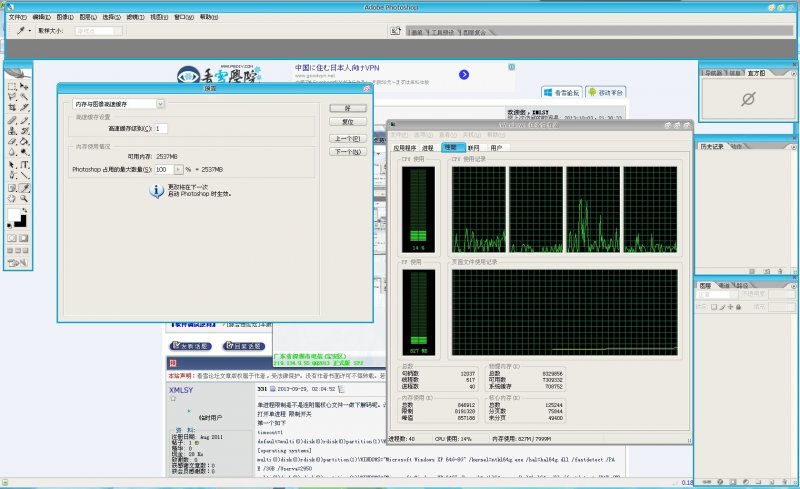Jump to ImageReady from toolbox bottom
This screenshot has width=800, height=489.
click(17, 263)
